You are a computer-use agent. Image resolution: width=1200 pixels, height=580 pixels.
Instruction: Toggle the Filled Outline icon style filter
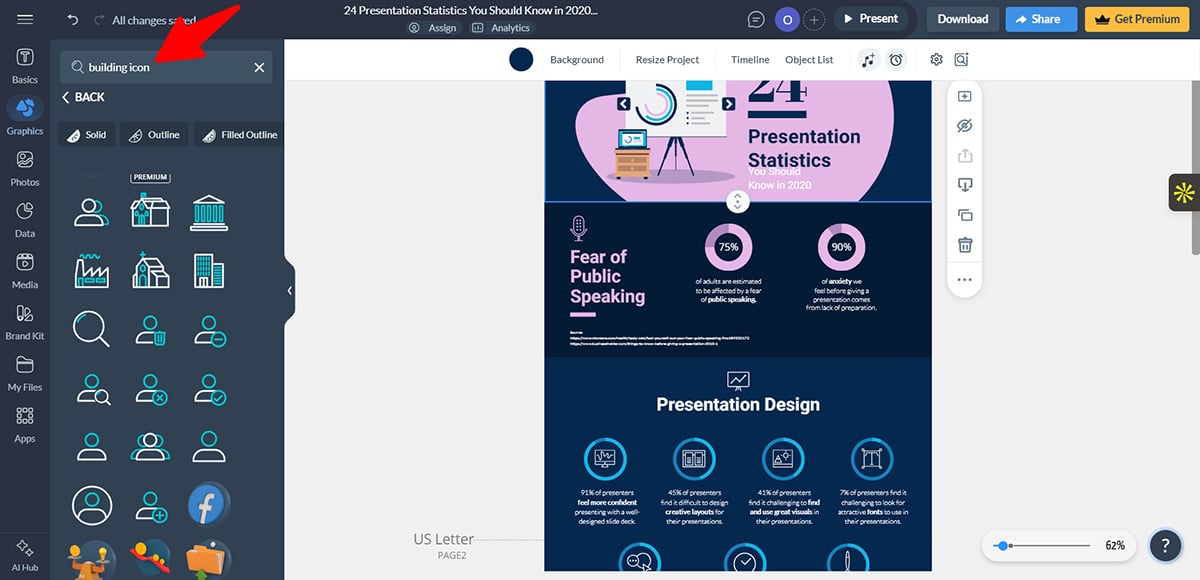click(x=238, y=134)
